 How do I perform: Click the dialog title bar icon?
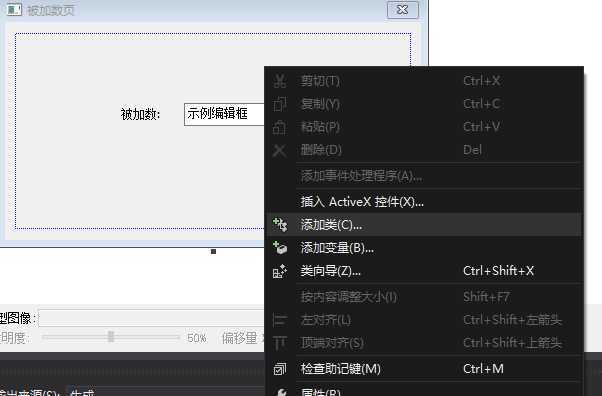(x=14, y=9)
